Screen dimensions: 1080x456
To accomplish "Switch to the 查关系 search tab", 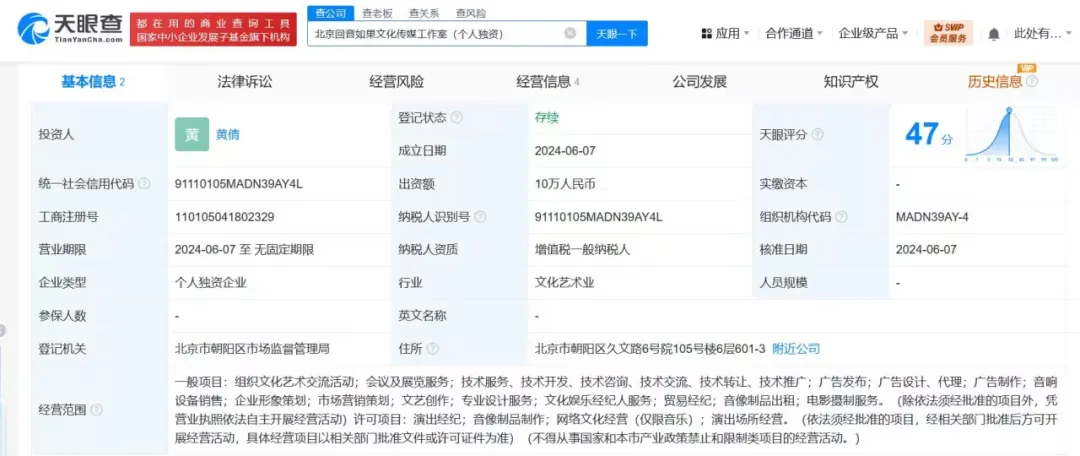I will coord(424,12).
